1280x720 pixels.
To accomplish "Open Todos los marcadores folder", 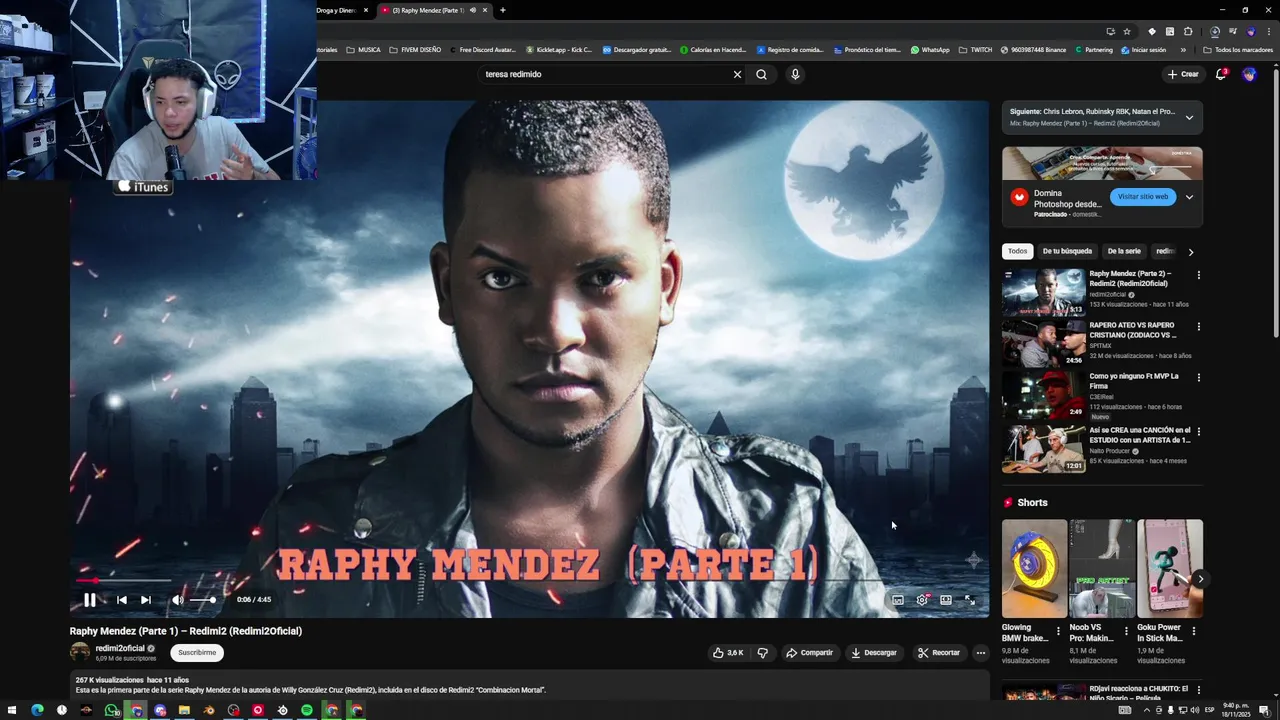I will (x=1238, y=50).
